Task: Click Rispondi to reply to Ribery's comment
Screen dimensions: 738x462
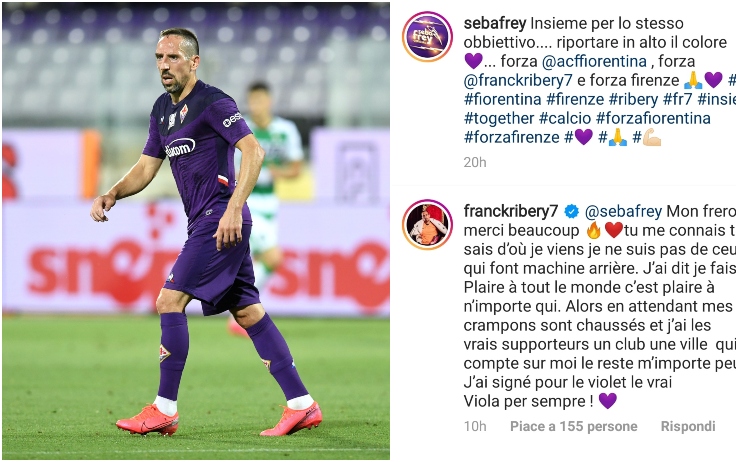Action: pos(688,426)
